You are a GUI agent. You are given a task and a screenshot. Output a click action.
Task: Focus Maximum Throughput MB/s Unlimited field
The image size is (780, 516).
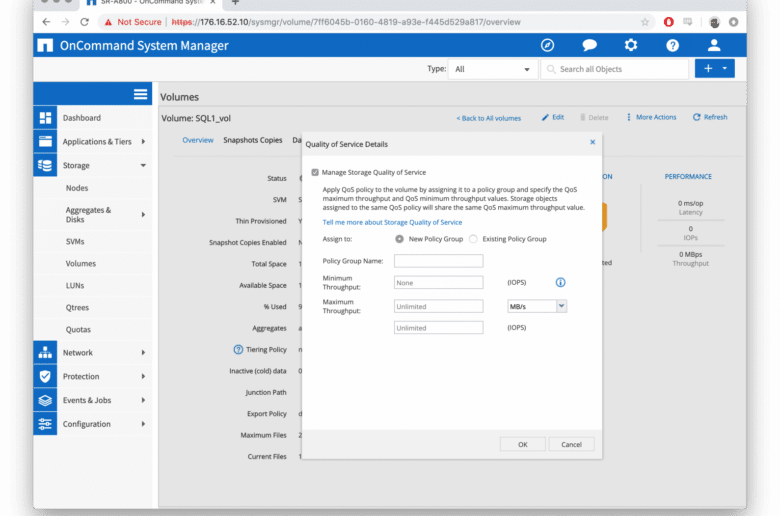point(438,306)
